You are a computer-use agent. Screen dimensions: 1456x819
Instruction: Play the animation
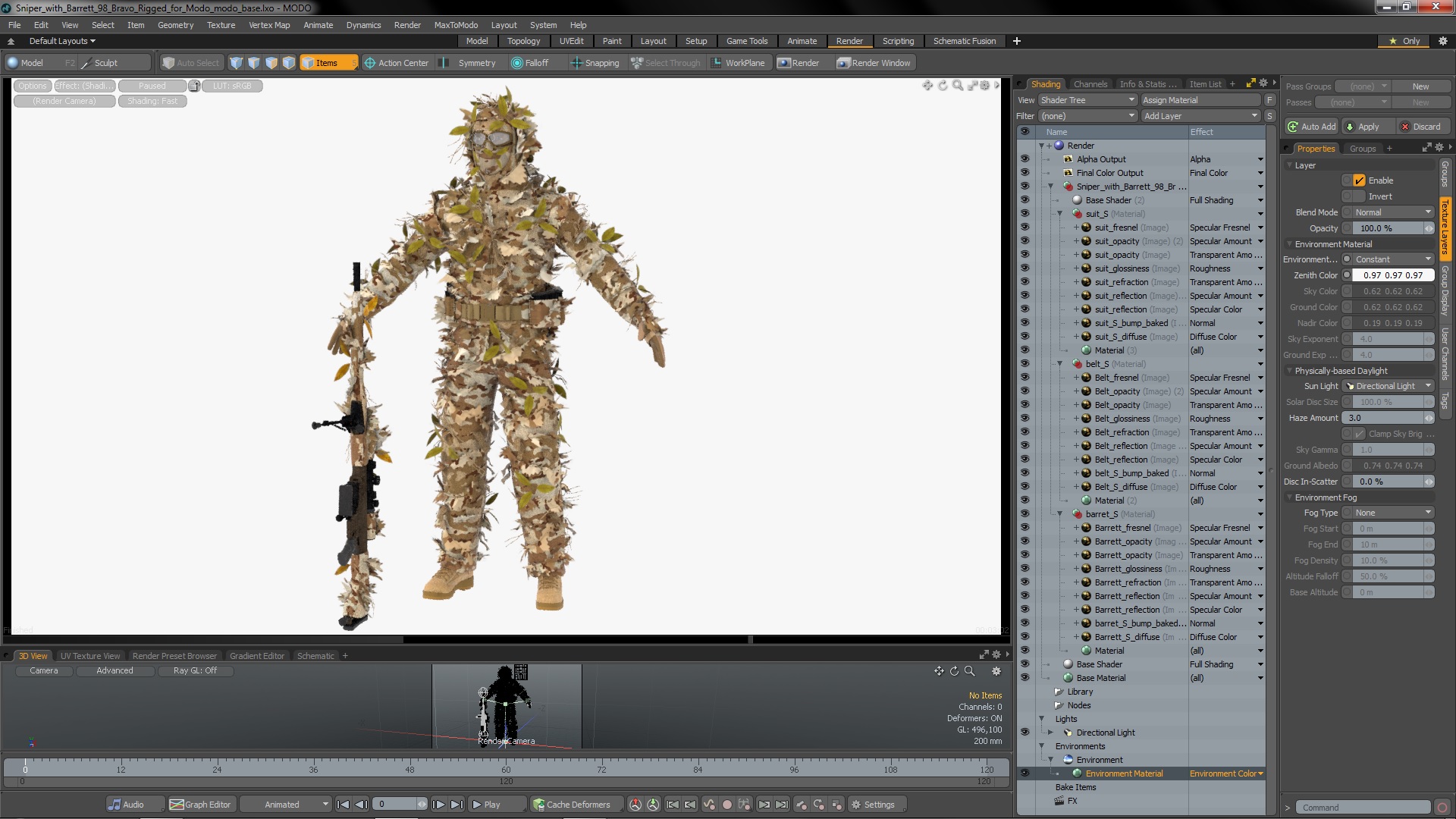click(496, 805)
